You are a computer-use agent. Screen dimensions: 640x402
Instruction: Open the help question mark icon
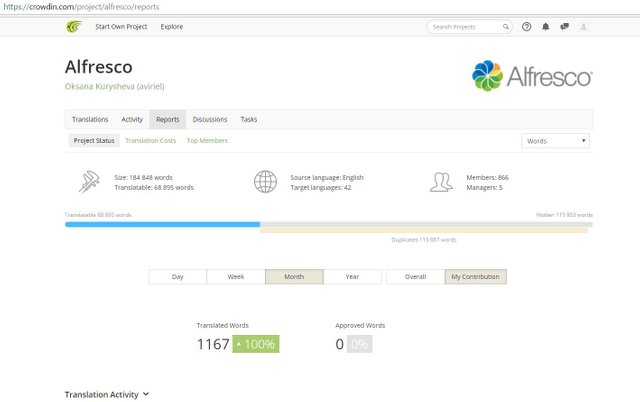click(527, 27)
